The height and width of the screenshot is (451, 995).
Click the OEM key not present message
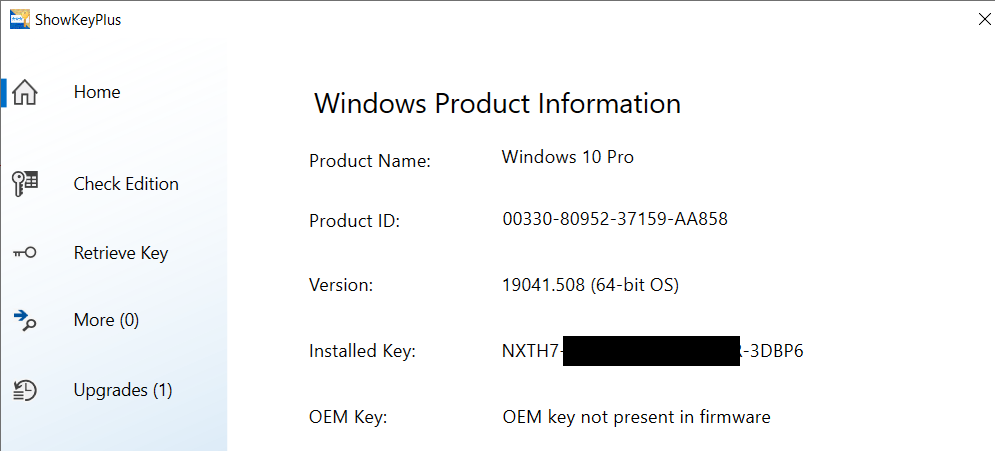636,417
